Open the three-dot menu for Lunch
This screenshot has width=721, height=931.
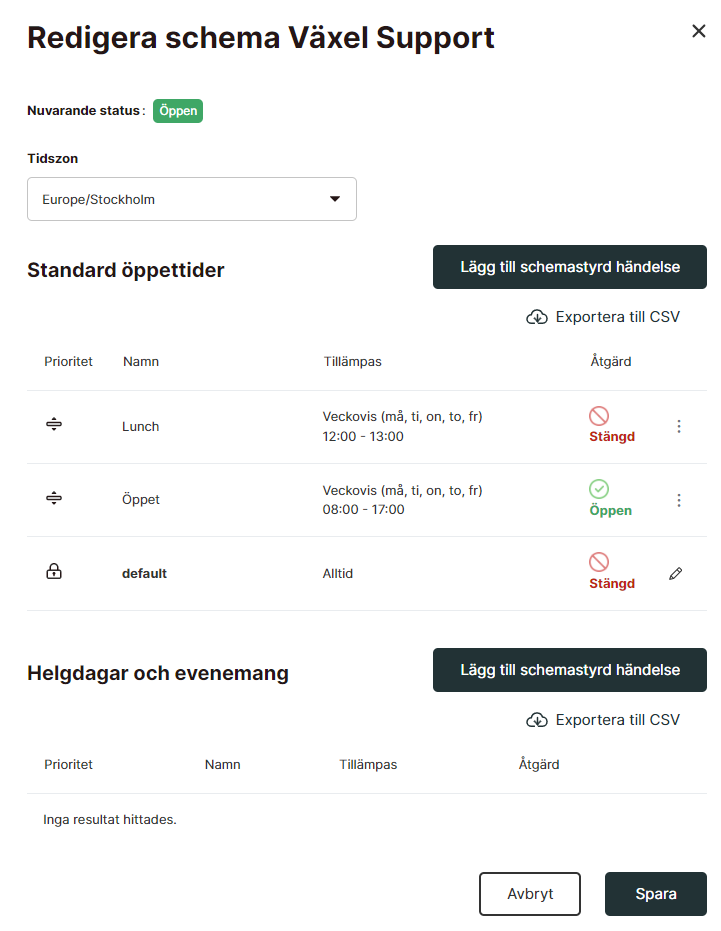click(x=679, y=426)
